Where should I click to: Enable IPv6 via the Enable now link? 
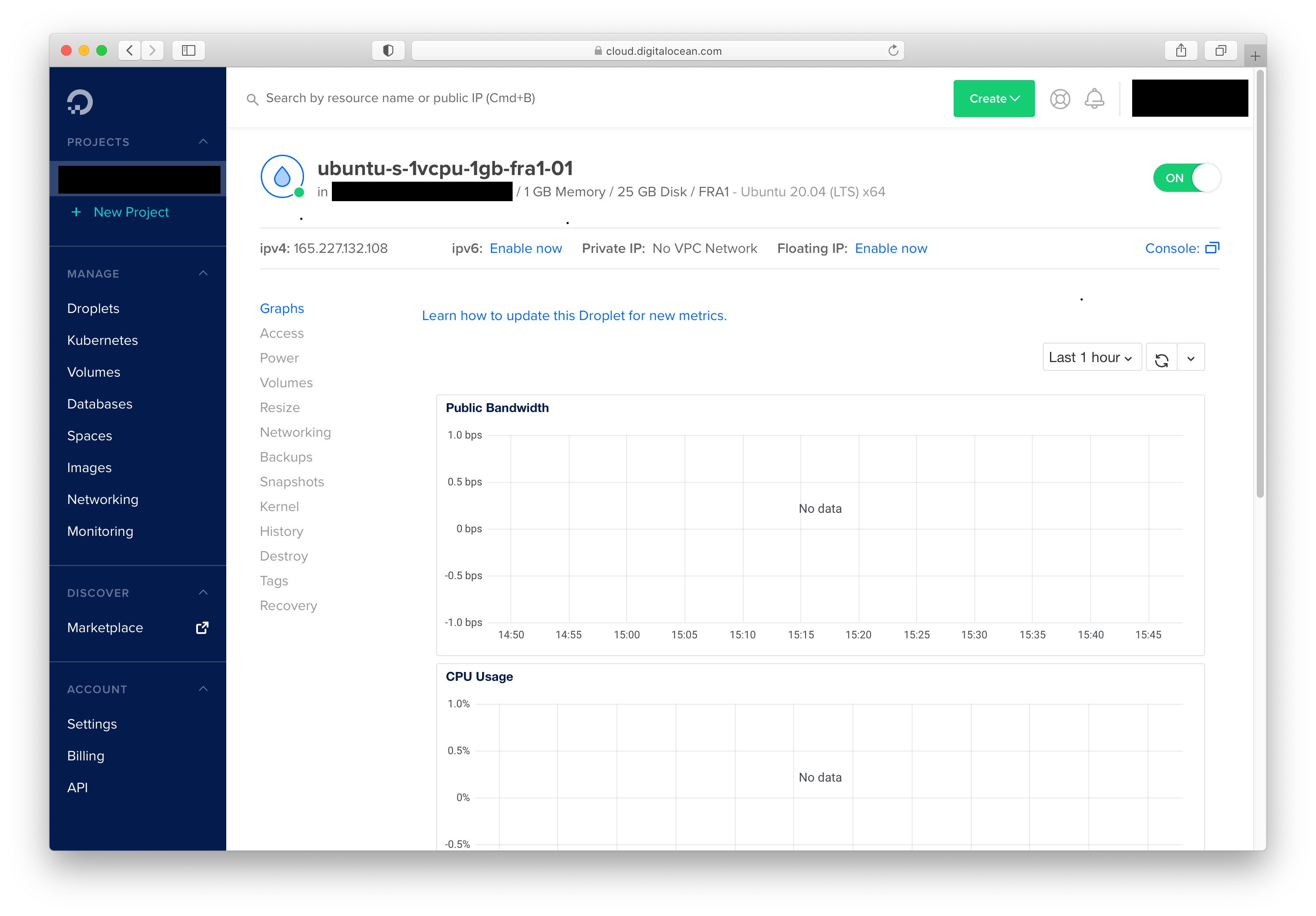[525, 248]
